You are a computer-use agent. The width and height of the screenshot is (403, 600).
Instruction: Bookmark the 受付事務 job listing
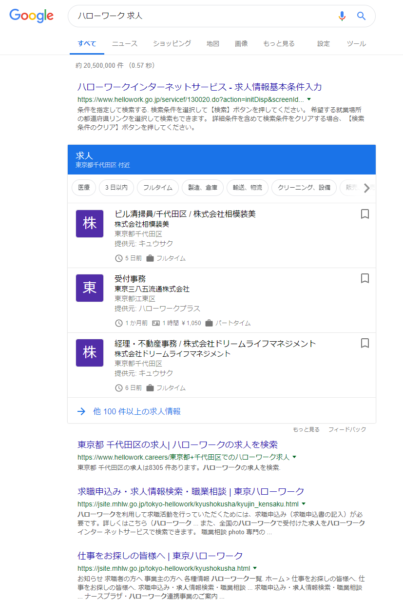coord(365,278)
